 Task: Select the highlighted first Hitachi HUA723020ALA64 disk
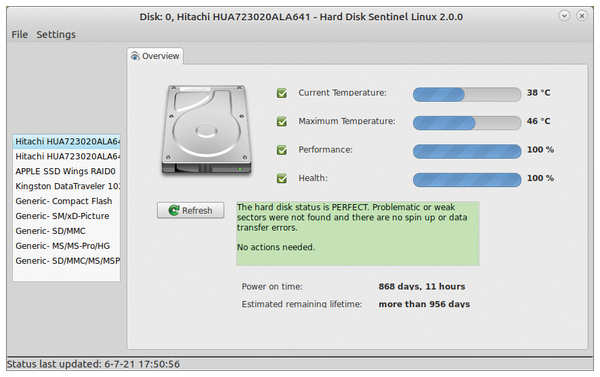tap(67, 142)
